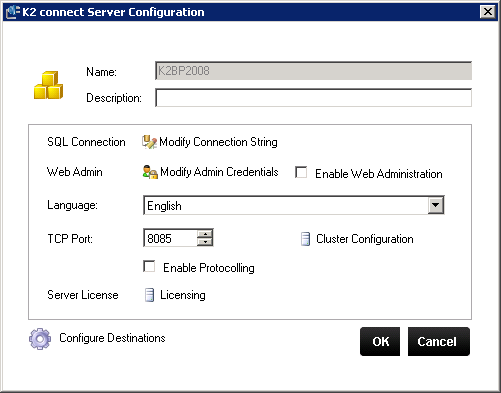This screenshot has height=393, width=501.
Task: Increase TCP Port with up arrow
Action: click(x=205, y=234)
